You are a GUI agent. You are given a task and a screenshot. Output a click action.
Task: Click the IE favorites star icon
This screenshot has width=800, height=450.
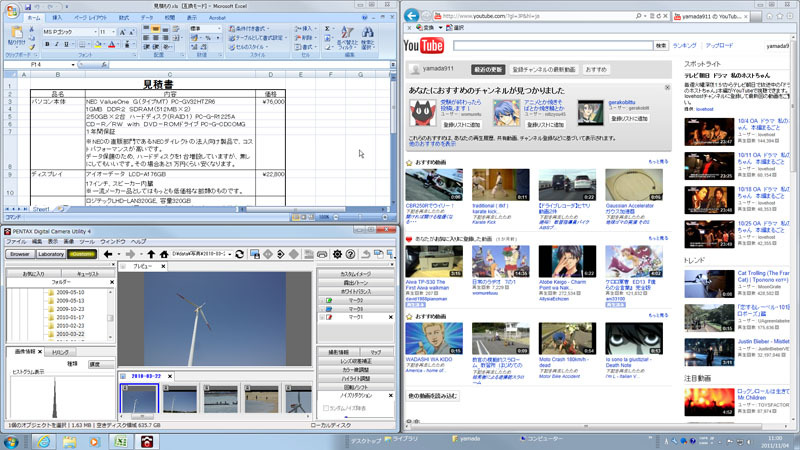780,16
